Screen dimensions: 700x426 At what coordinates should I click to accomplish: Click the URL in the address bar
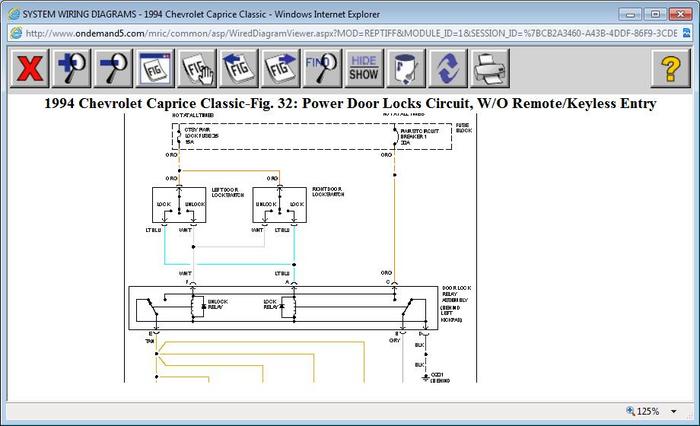pyautogui.click(x=351, y=33)
